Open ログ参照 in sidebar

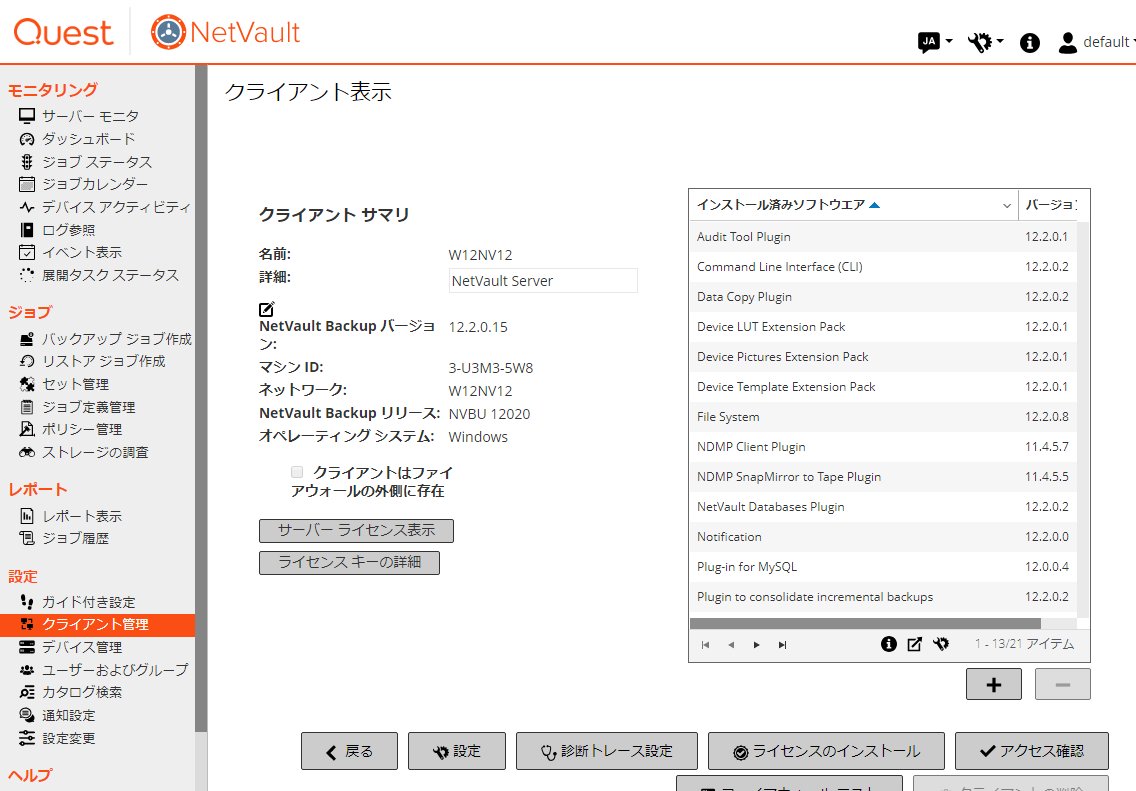68,230
